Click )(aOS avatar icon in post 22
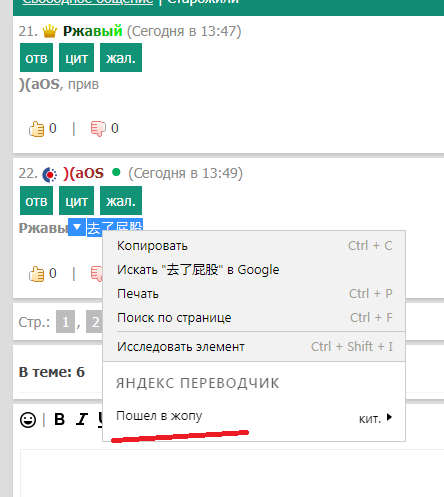This screenshot has width=444, height=497. tap(50, 174)
